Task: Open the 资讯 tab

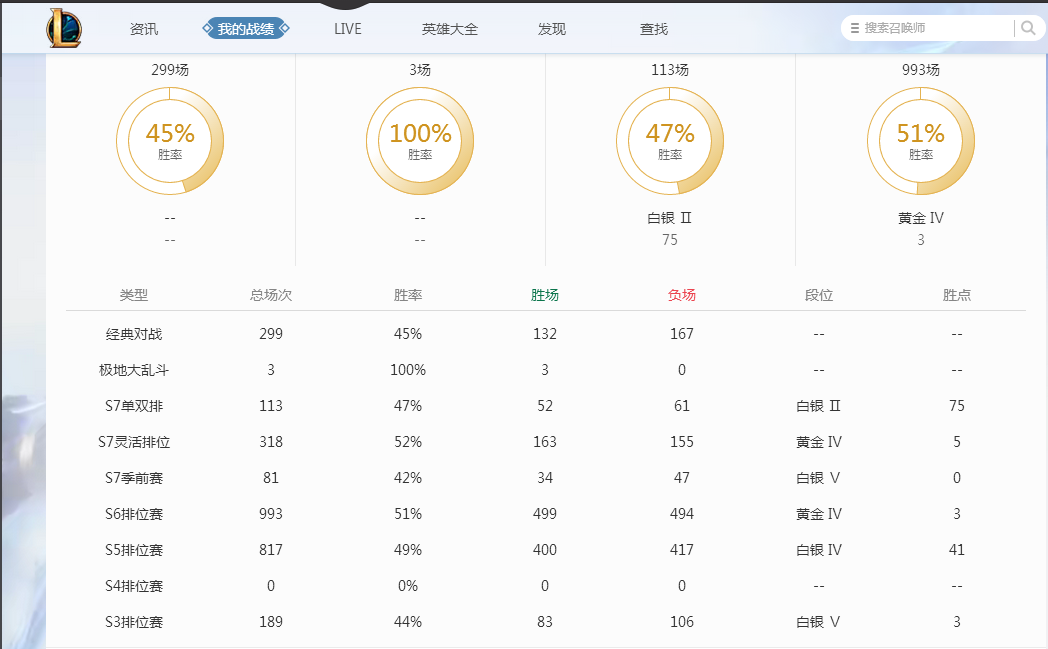Action: point(144,29)
